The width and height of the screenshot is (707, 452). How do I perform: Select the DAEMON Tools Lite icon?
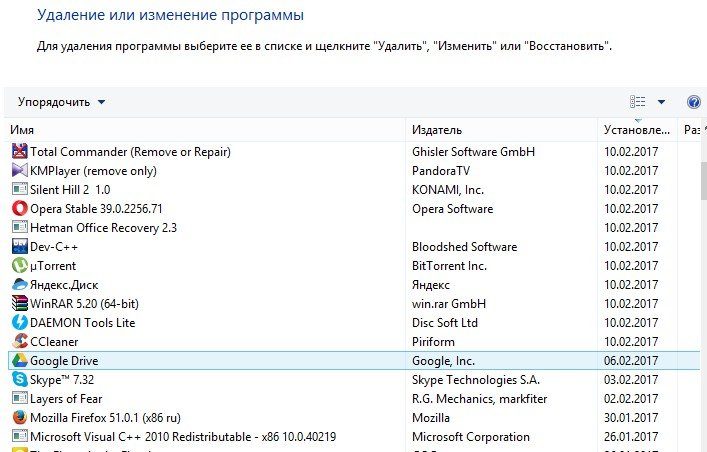pos(19,323)
